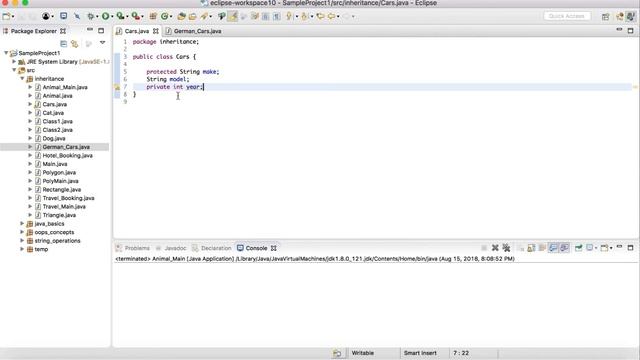This screenshot has height=360, width=640.
Task: Select Animal_Main.java in Package Explorer
Action: [65, 87]
